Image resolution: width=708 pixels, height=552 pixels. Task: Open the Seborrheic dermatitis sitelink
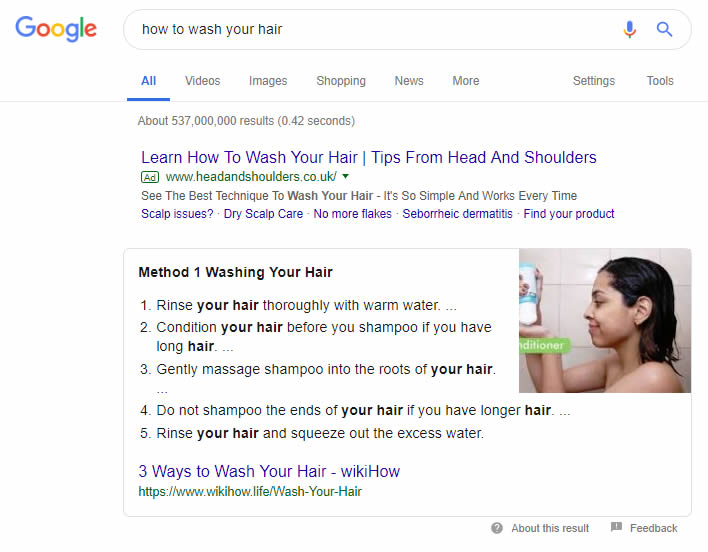coord(457,213)
